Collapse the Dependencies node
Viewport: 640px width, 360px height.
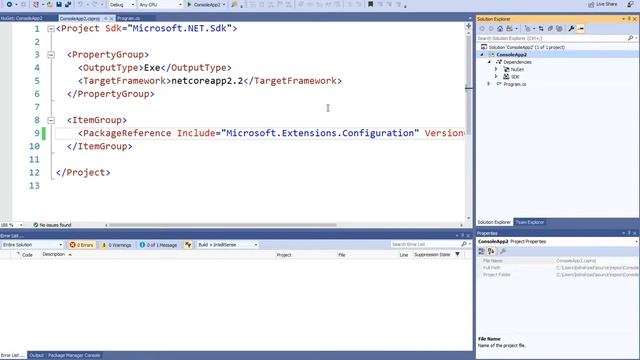[489, 62]
